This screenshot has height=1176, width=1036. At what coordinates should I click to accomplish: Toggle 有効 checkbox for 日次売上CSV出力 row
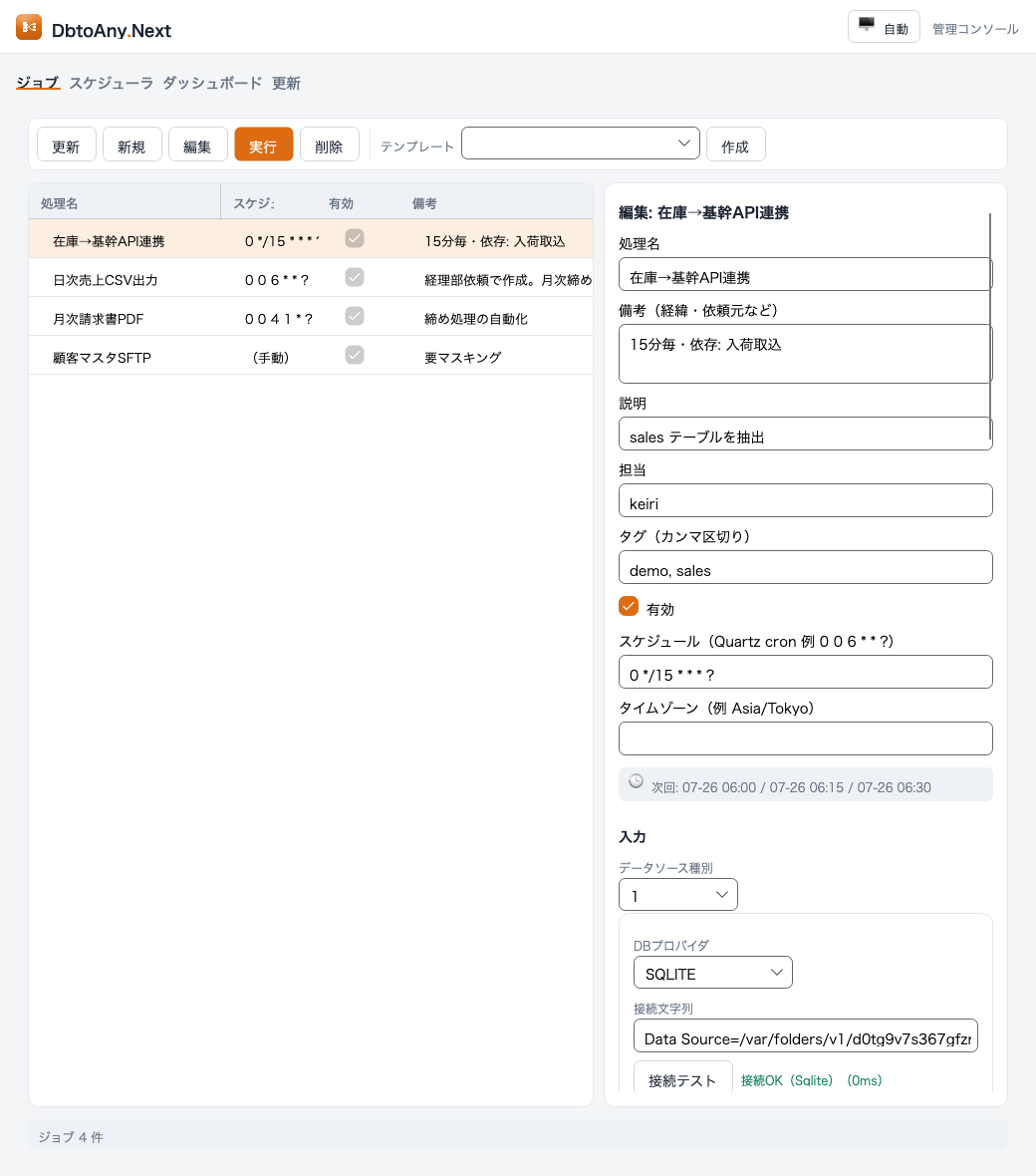pos(355,277)
